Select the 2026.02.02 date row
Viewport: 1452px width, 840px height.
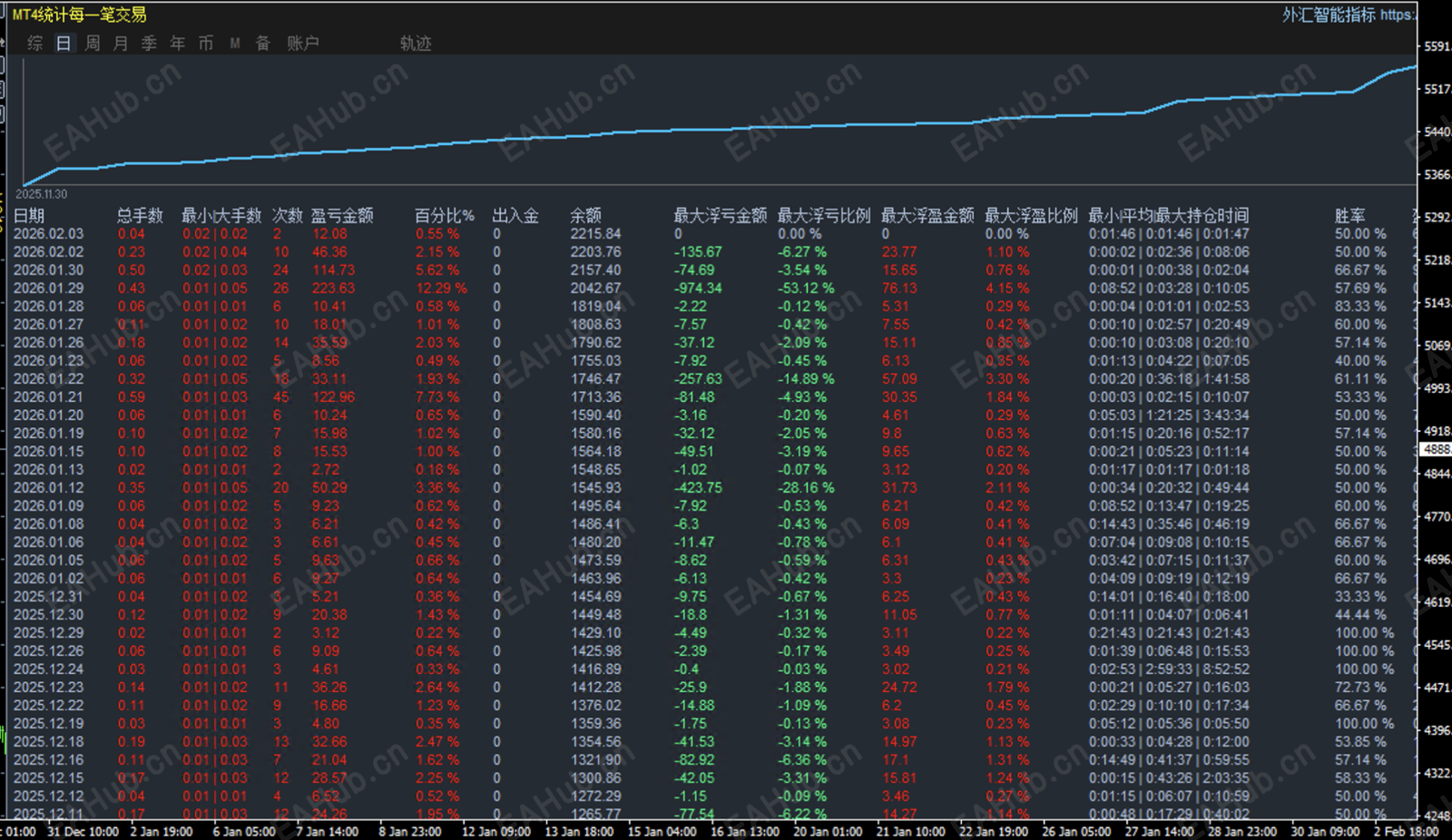pyautogui.click(x=49, y=251)
